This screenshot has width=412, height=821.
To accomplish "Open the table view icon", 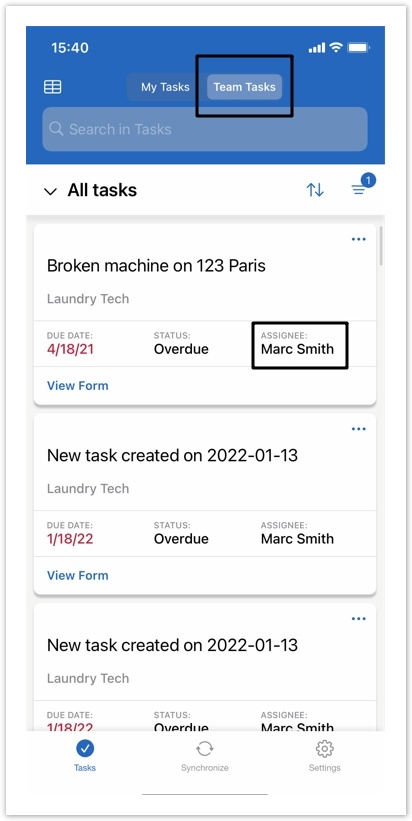I will coord(52,87).
